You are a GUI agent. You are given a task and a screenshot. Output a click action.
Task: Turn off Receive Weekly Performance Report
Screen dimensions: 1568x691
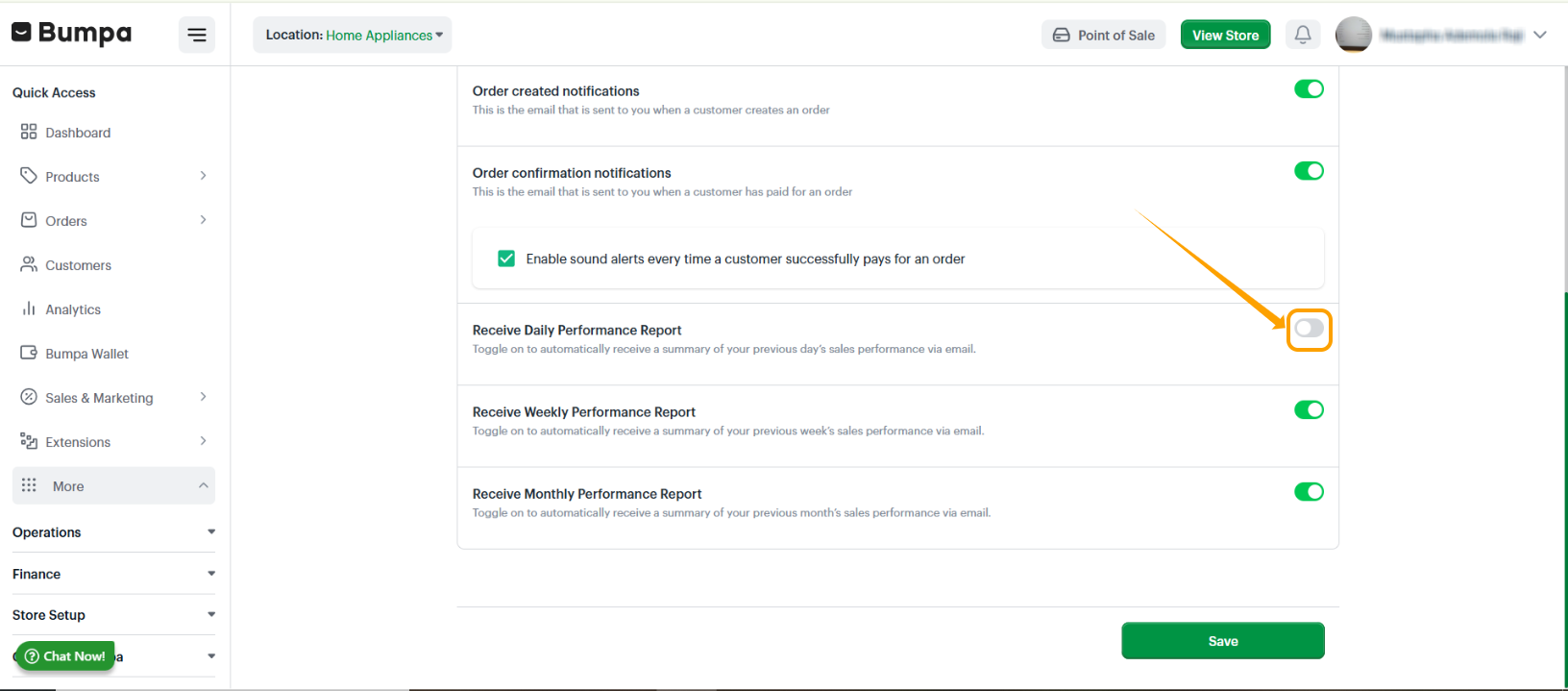click(x=1309, y=410)
